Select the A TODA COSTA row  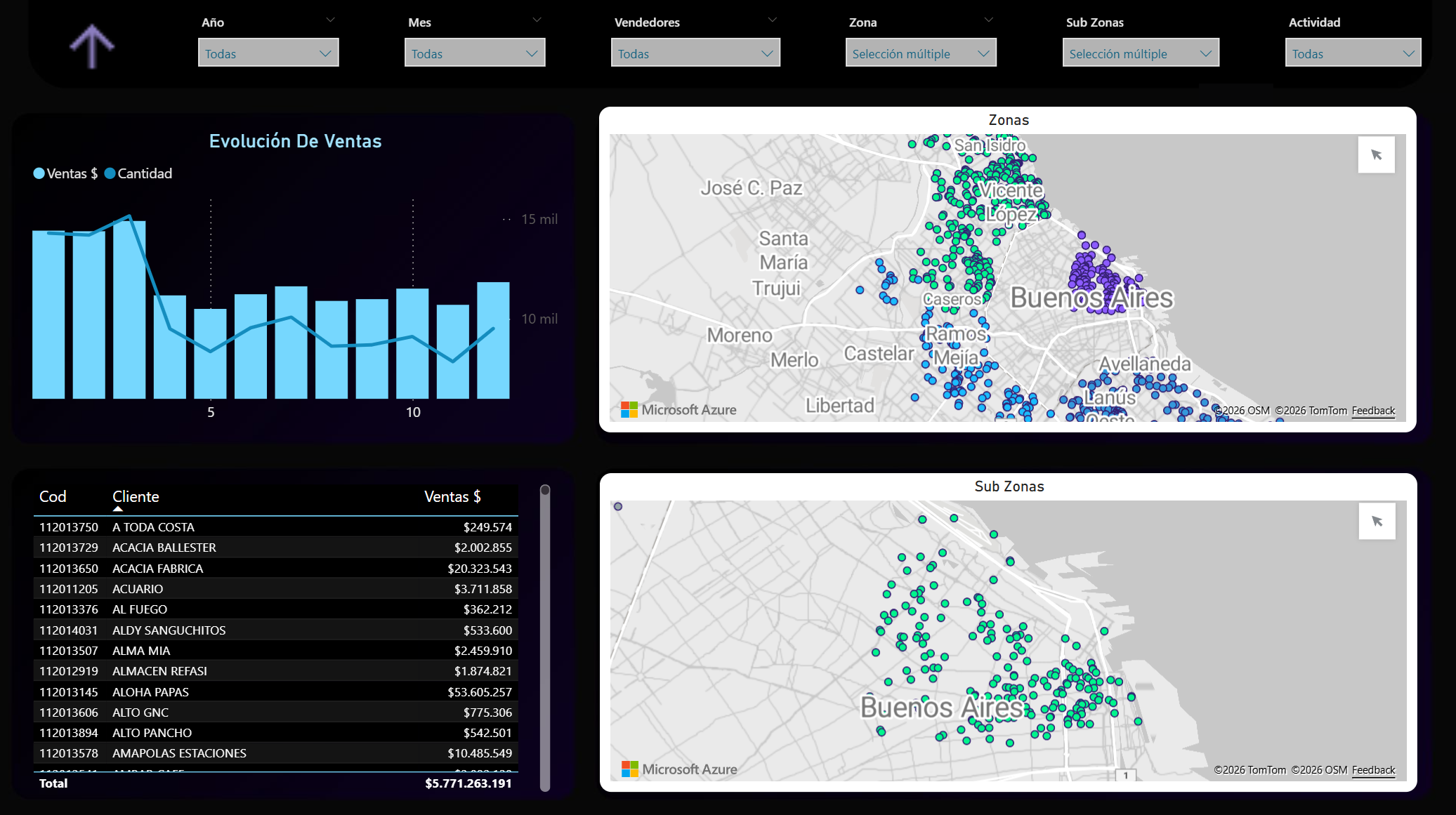pos(275,527)
